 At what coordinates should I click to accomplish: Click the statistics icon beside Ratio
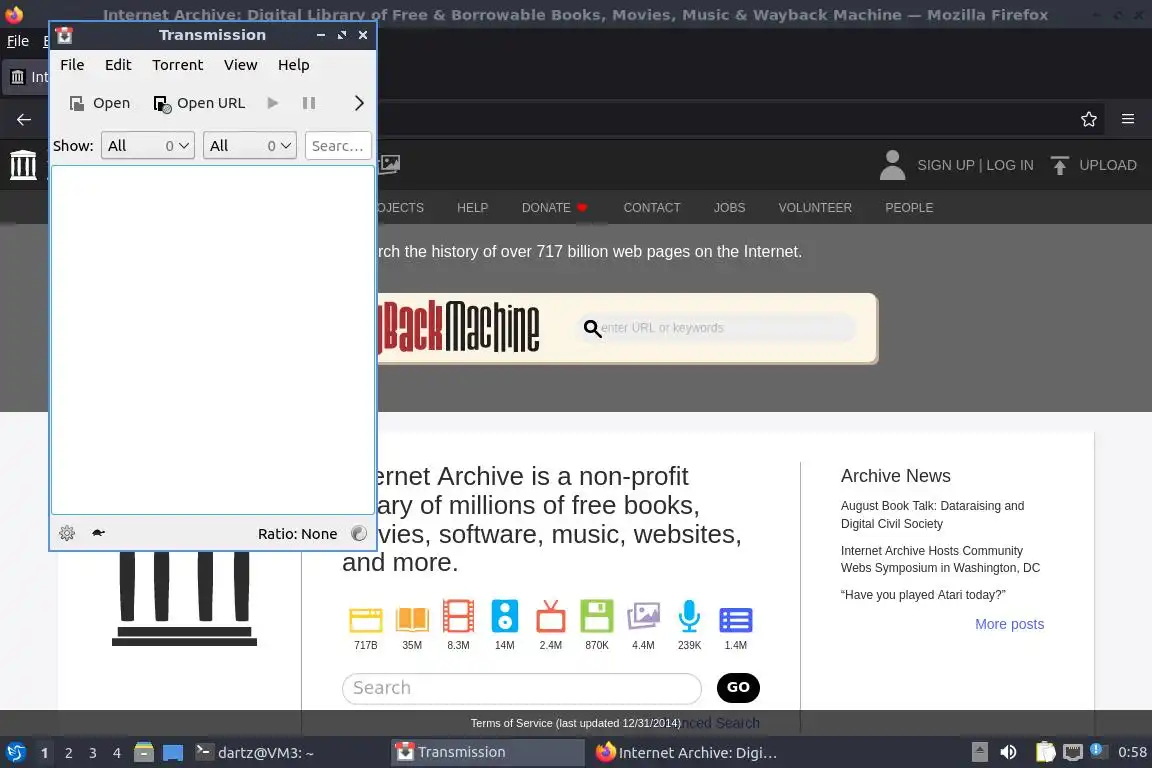click(x=359, y=534)
